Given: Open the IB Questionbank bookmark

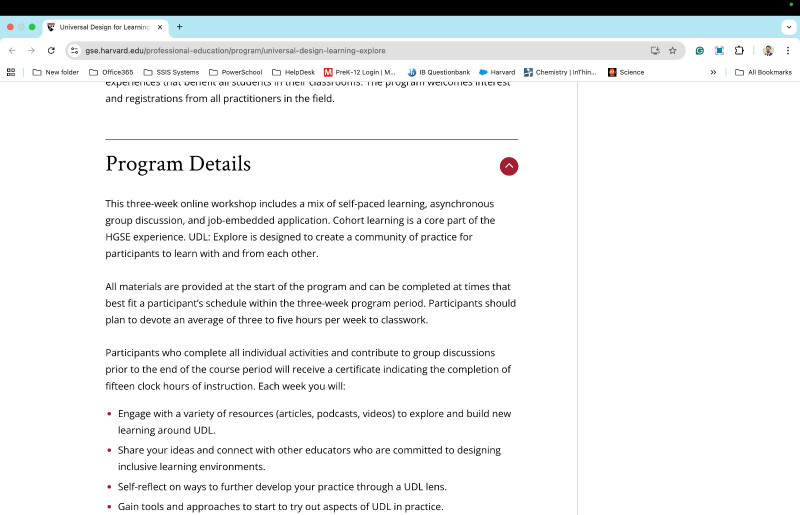Looking at the screenshot, I should tap(438, 72).
